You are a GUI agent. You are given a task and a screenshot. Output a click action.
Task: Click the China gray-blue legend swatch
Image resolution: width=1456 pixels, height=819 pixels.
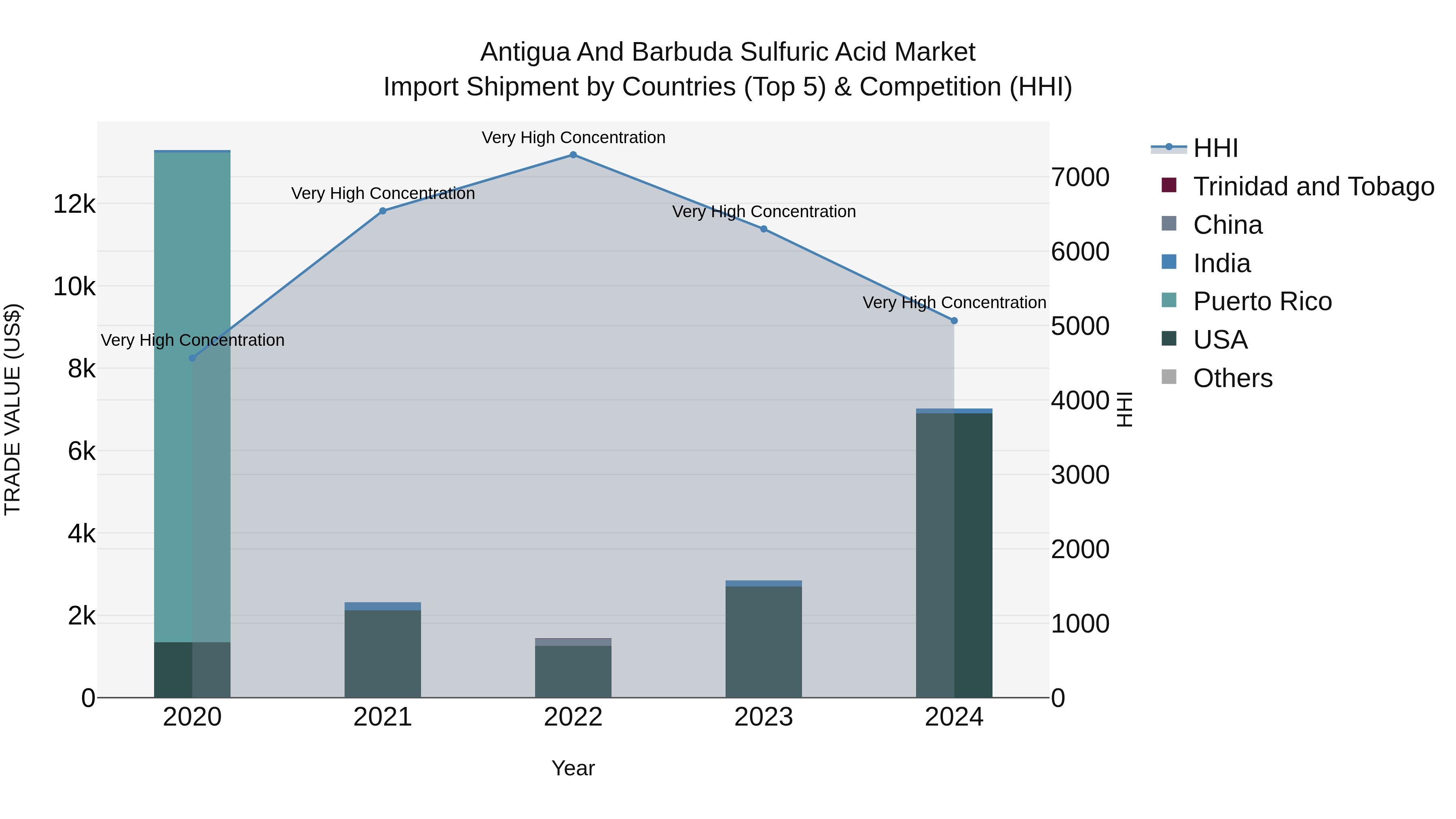click(x=1169, y=224)
